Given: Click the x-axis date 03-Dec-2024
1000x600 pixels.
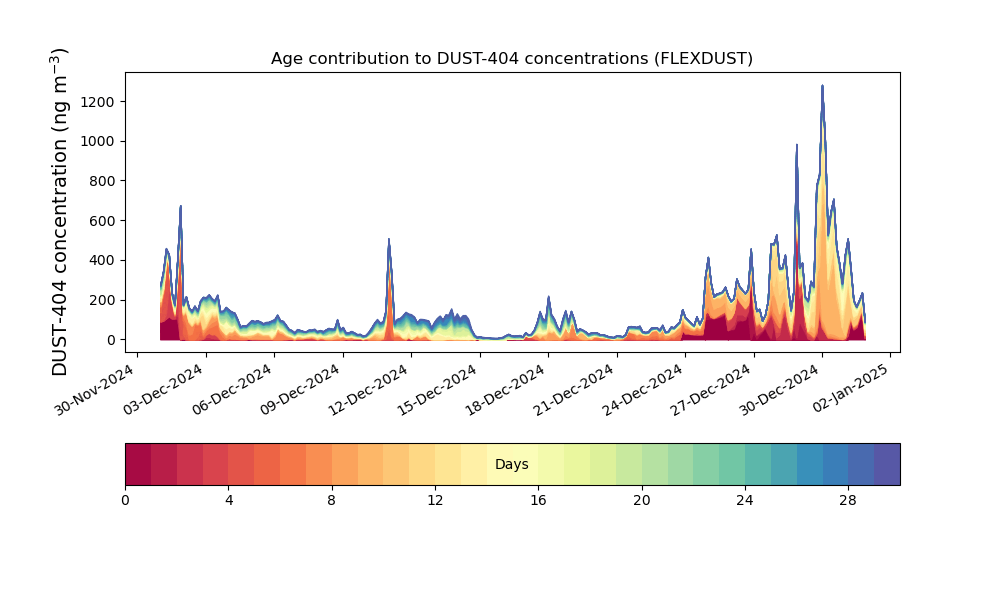Looking at the screenshot, I should [x=163, y=390].
